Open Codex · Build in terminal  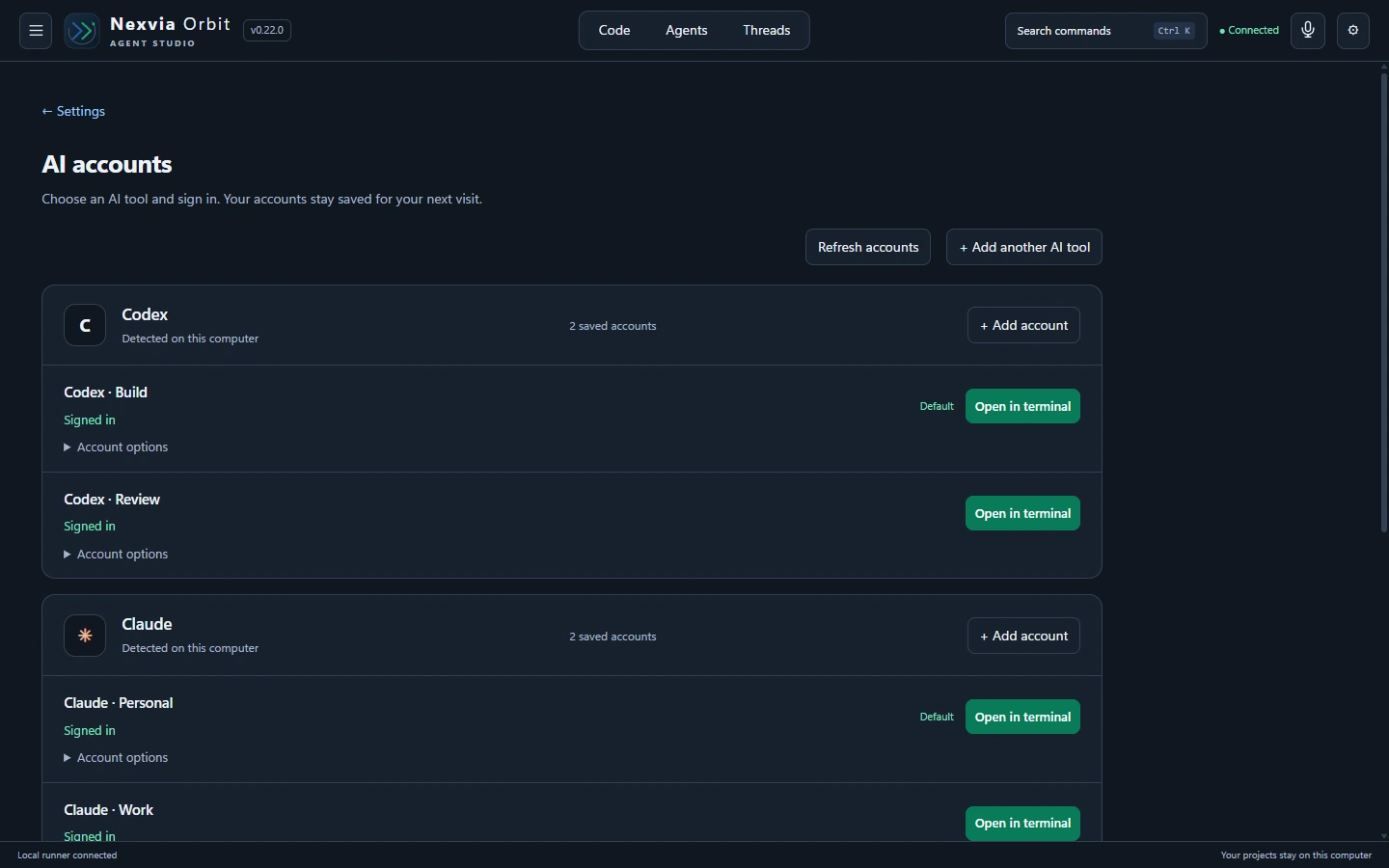click(x=1022, y=406)
